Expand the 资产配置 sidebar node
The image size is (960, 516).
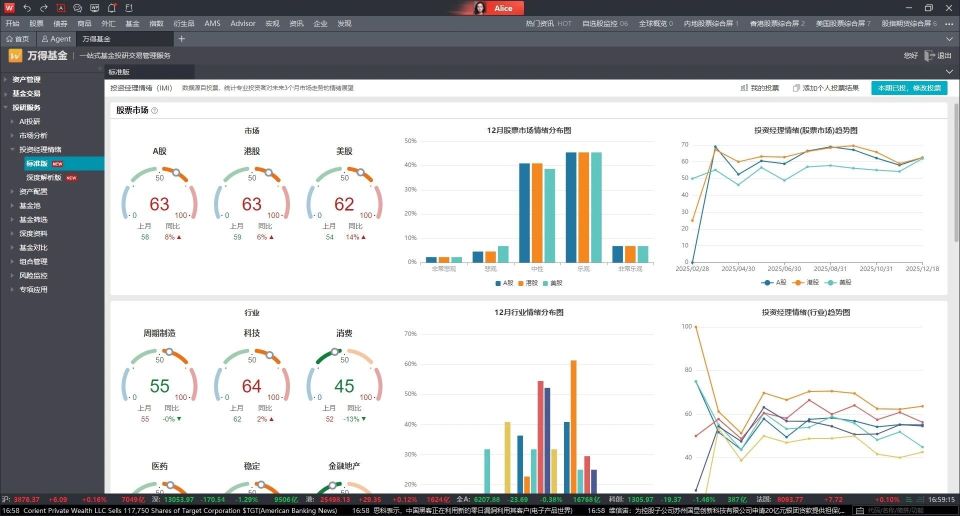12,192
